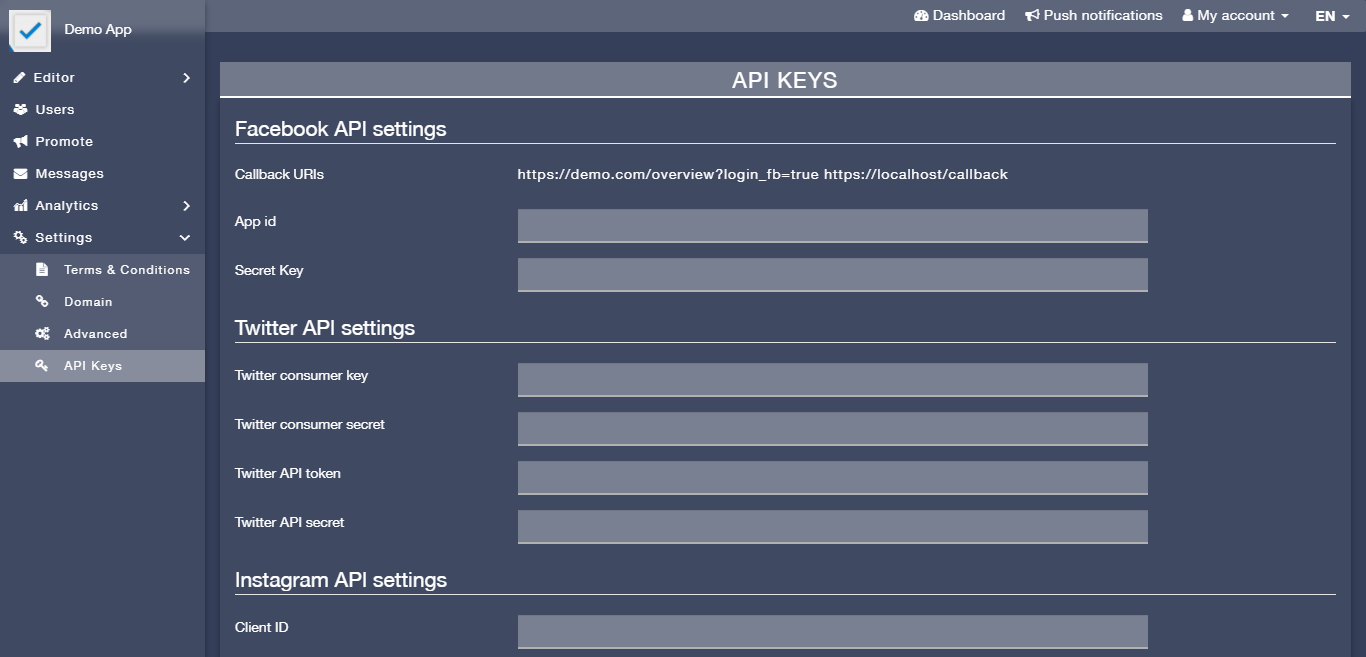
Task: Click the Settings gears icon
Action: (x=20, y=238)
